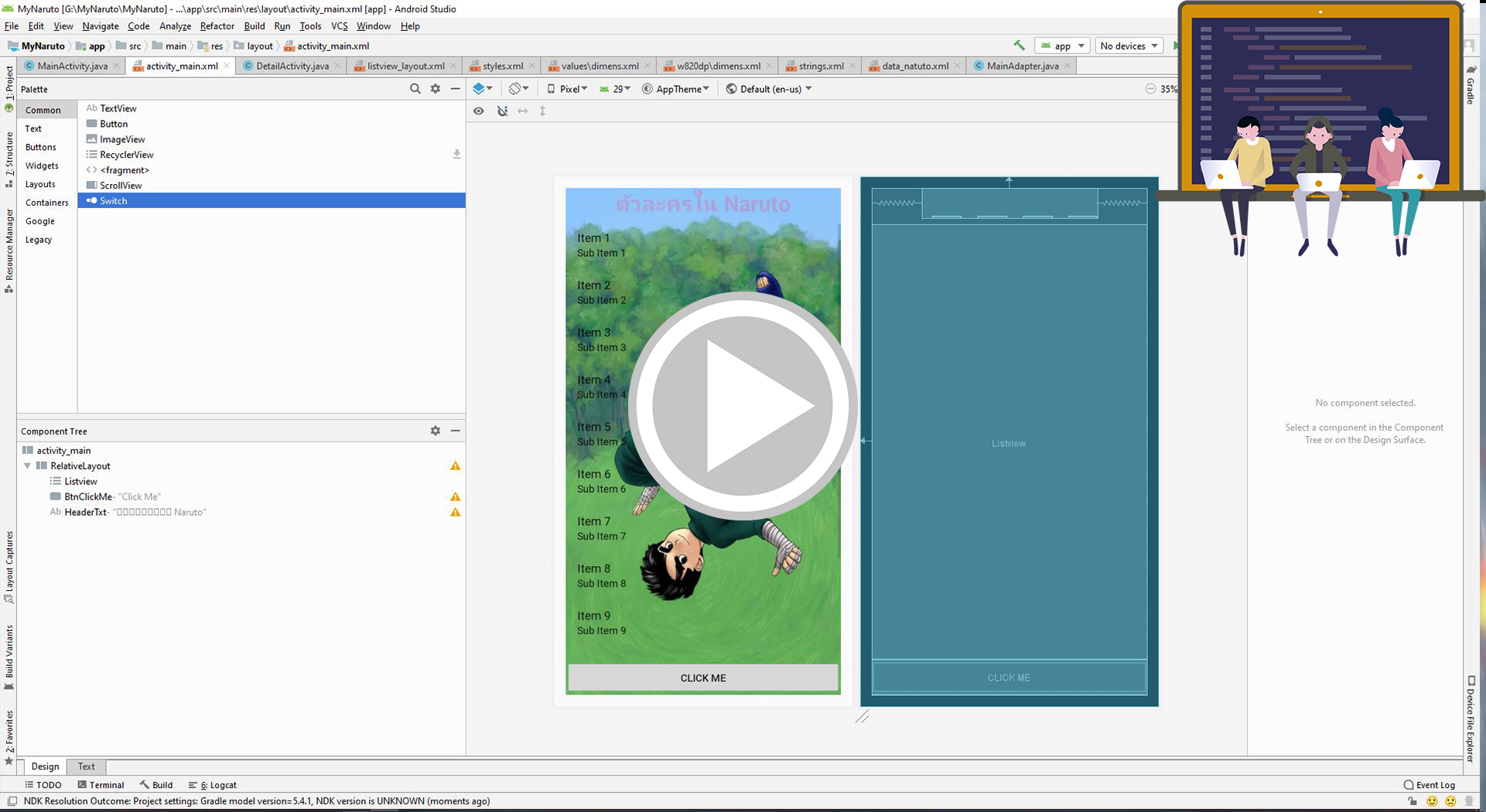1486x812 pixels.
Task: Select ScrollView in the Palette
Action: pos(271,186)
